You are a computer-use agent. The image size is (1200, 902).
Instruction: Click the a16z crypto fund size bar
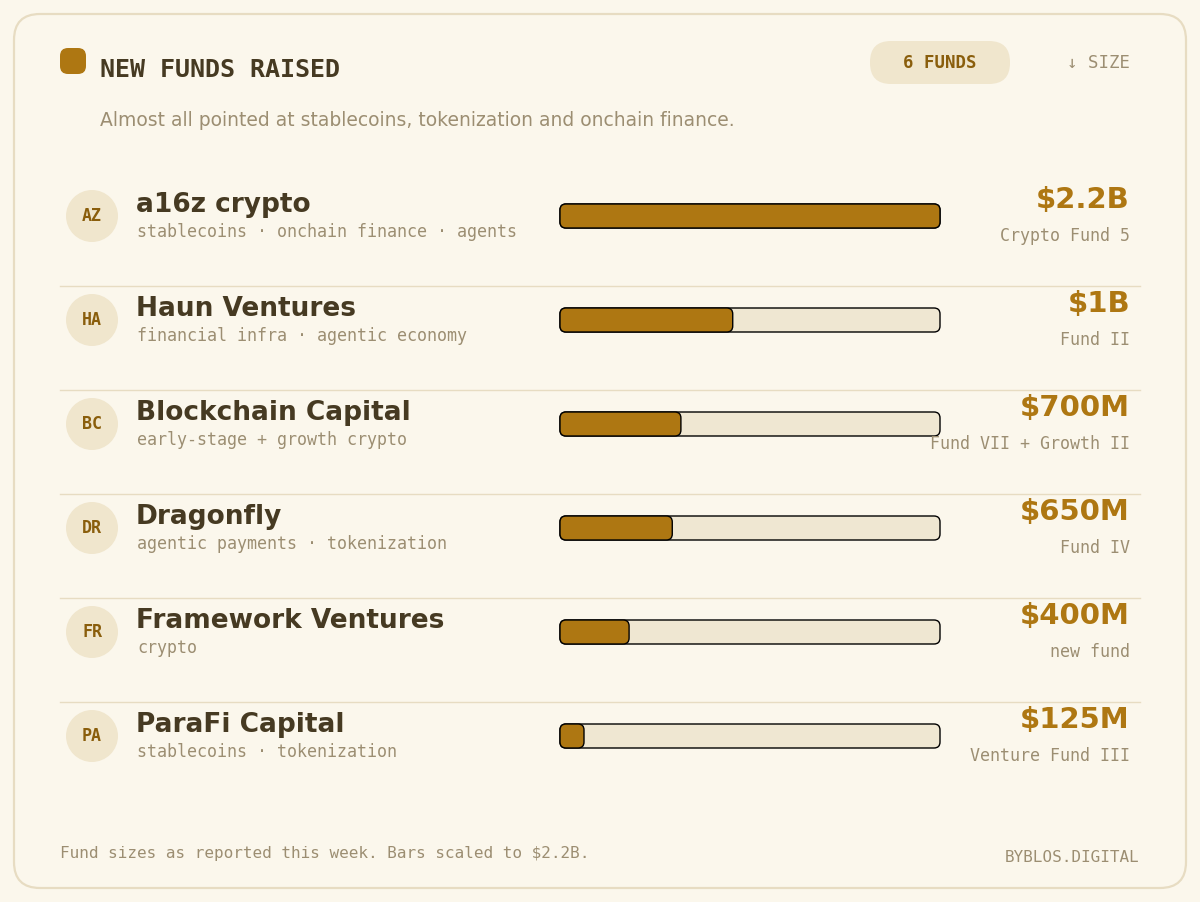[750, 216]
